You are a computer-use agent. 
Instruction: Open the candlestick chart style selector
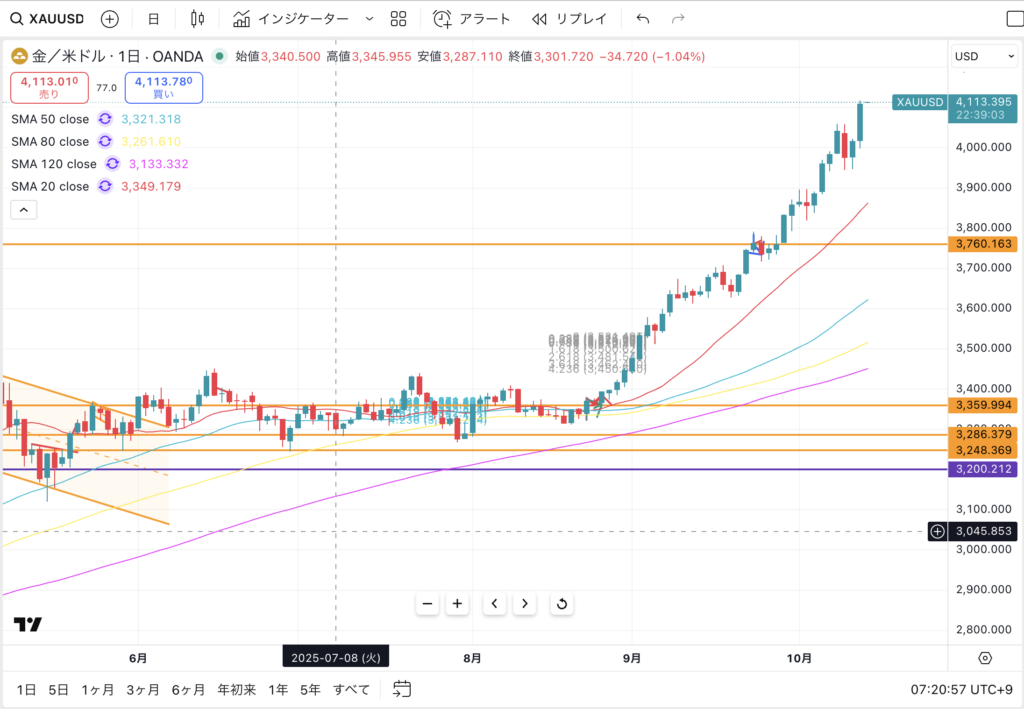click(197, 19)
